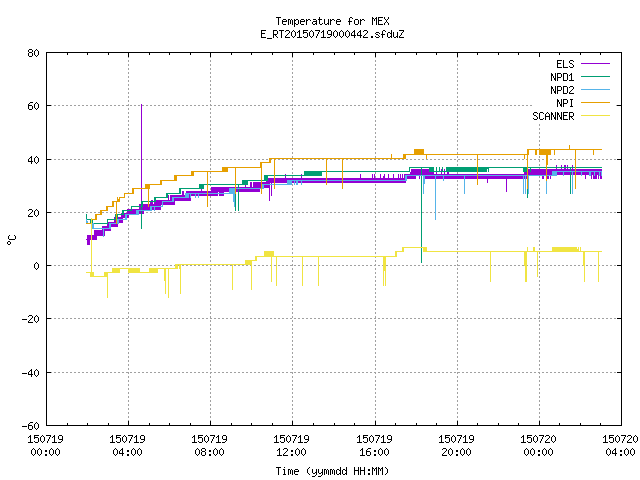640x480 pixels.
Task: Click the y-axis label 20
Action: (33, 213)
